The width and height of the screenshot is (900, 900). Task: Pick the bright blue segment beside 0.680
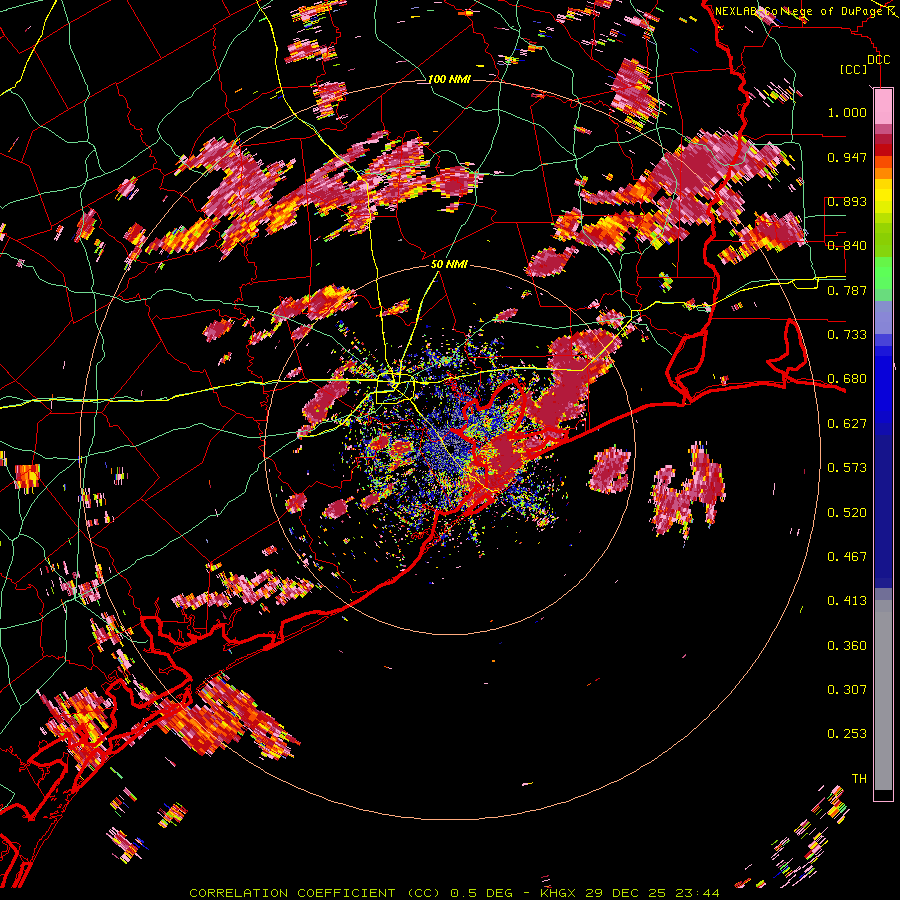point(883,382)
